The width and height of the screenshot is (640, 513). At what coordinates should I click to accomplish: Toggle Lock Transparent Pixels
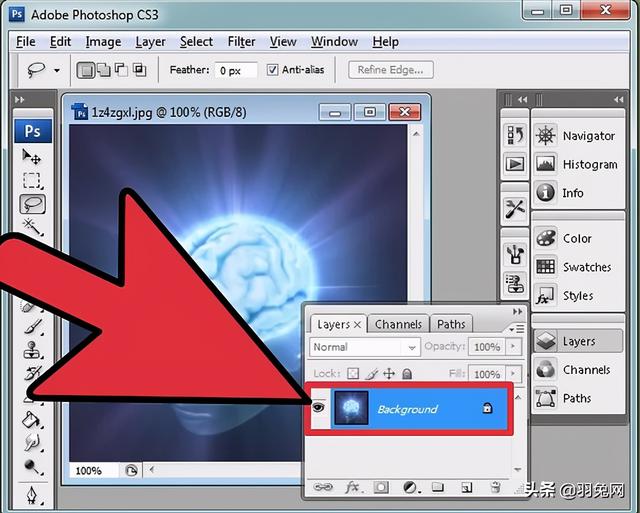[x=353, y=373]
